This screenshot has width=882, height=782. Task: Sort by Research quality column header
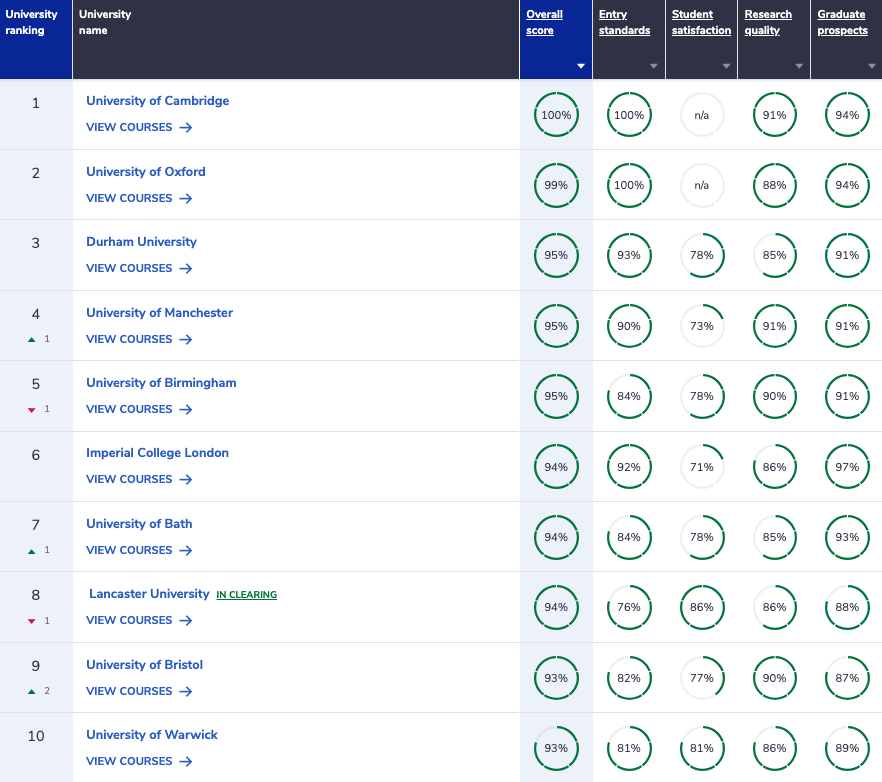tap(768, 23)
